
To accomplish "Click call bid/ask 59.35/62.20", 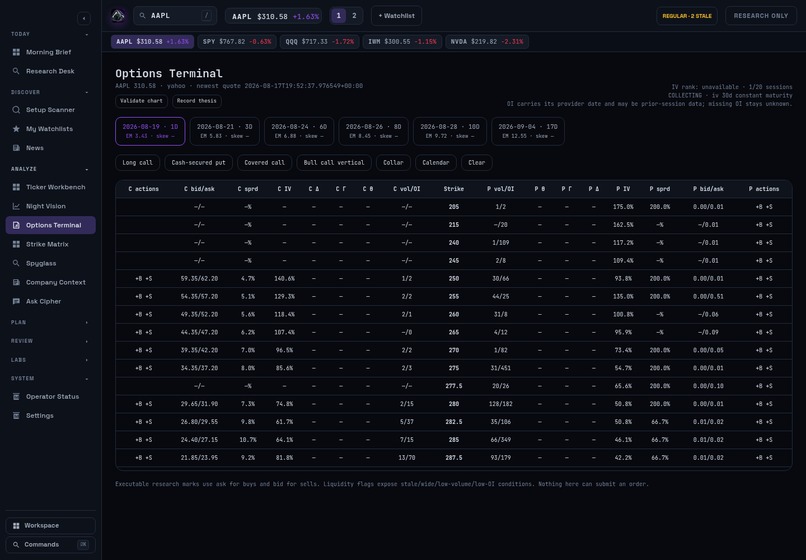I will coord(199,279).
